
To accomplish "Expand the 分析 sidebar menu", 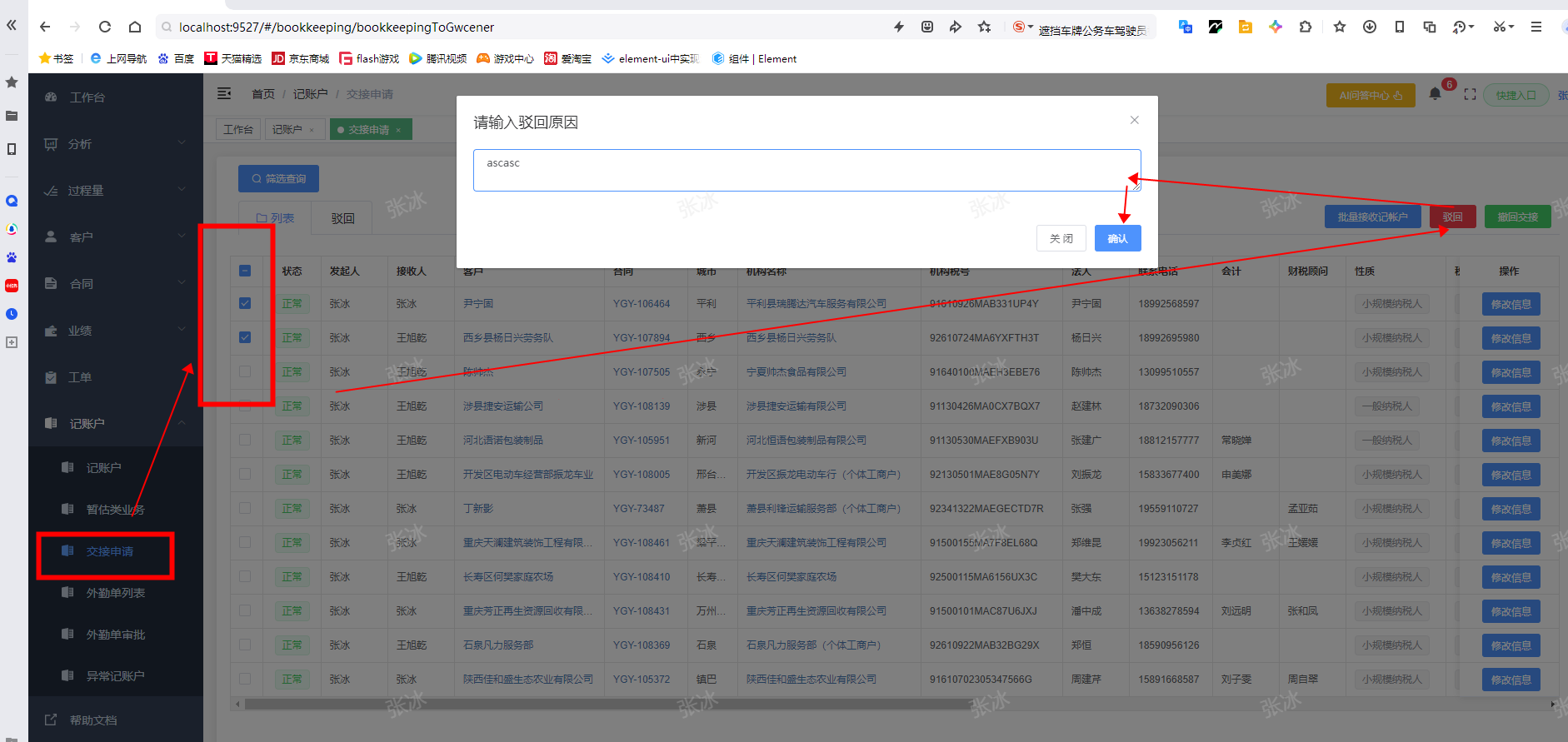I will [116, 144].
